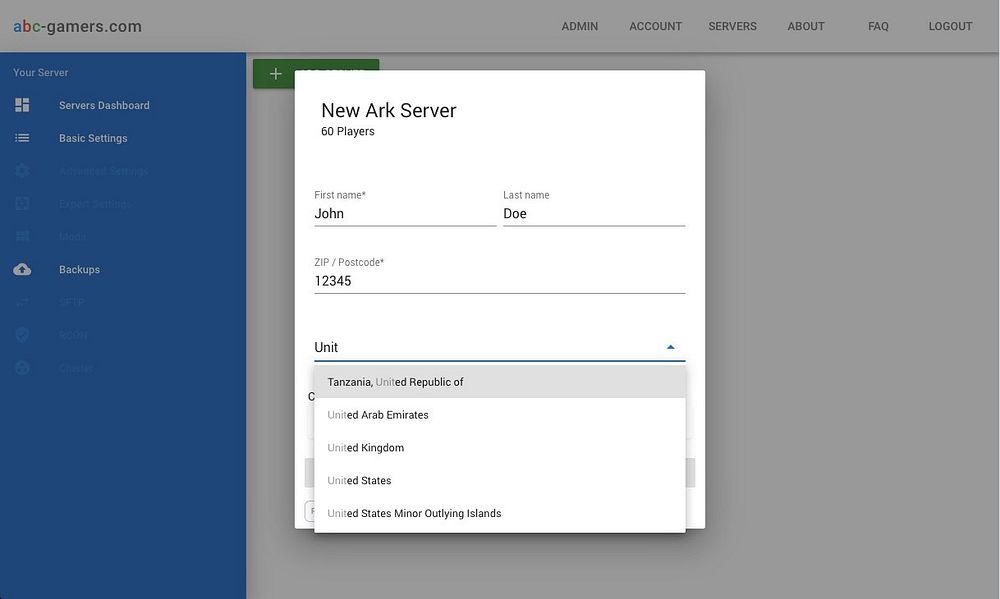Go to SERVERS in top navigation
The height and width of the screenshot is (599, 1000).
coord(732,26)
